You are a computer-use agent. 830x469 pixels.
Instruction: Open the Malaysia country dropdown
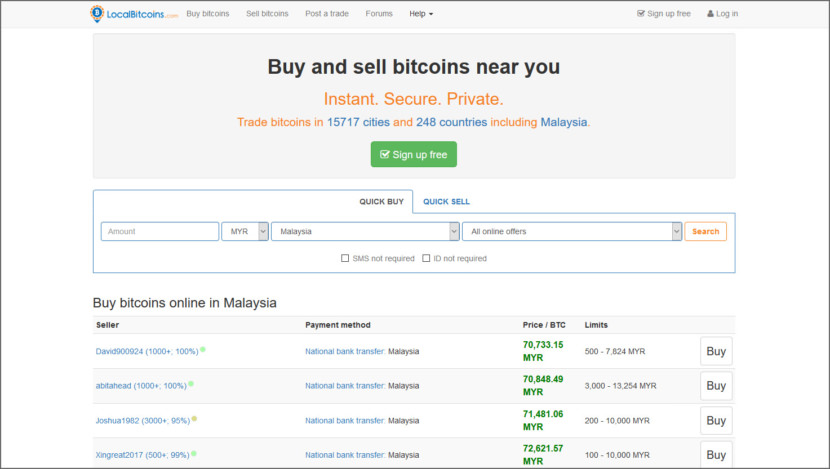pyautogui.click(x=365, y=231)
